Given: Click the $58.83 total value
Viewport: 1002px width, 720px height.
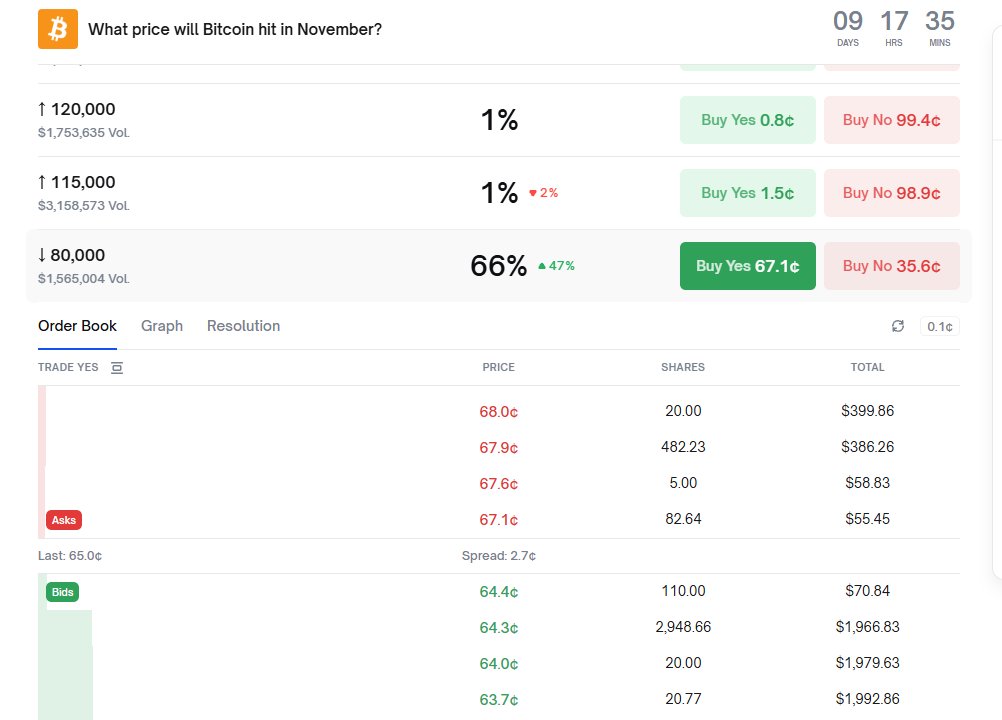Looking at the screenshot, I should [867, 483].
